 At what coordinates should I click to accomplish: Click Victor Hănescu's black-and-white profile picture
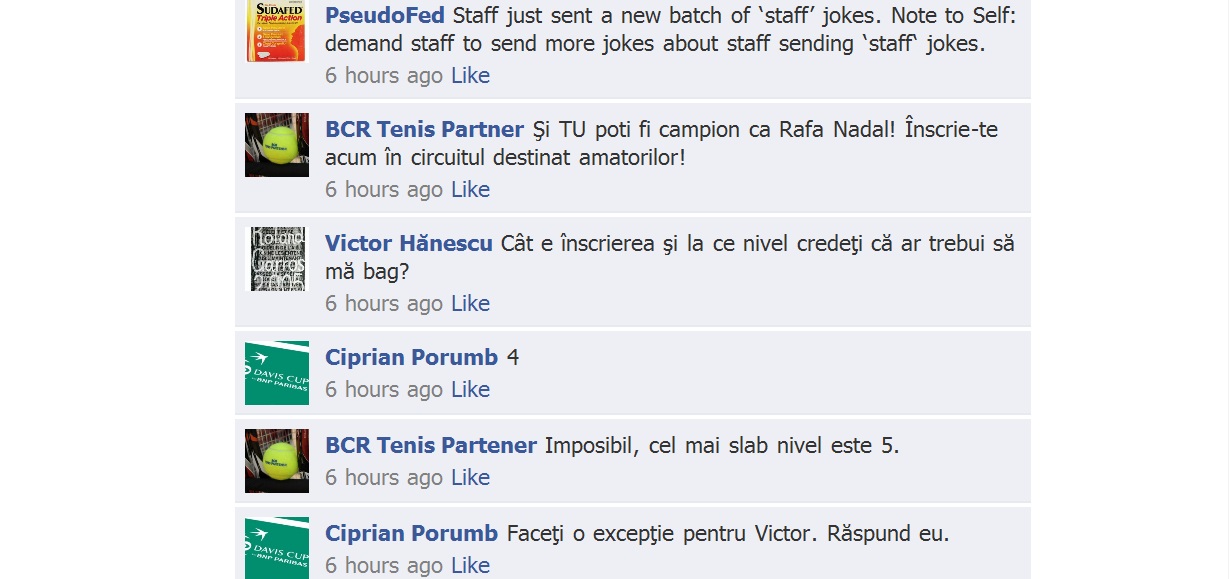(277, 259)
